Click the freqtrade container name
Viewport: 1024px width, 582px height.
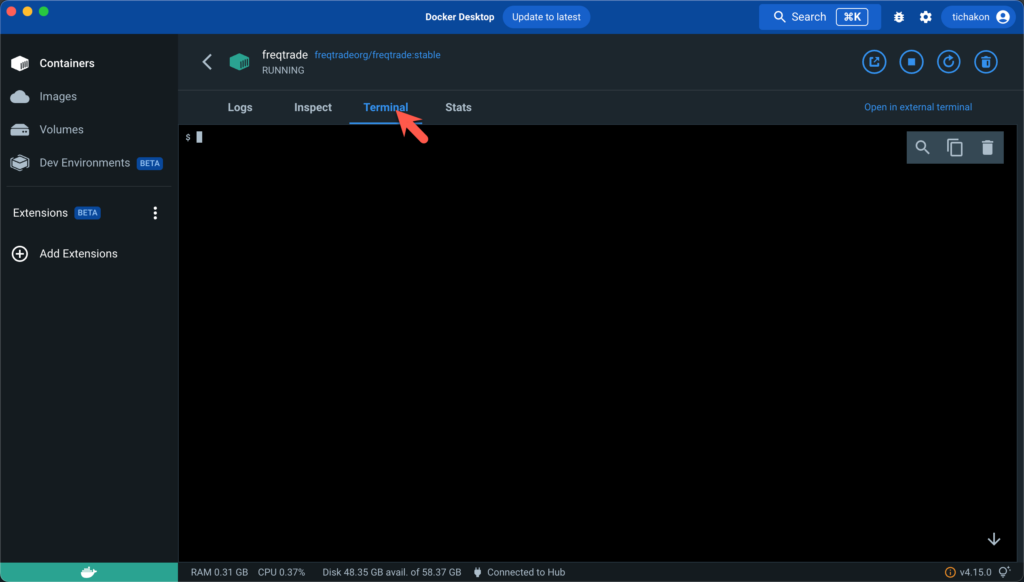click(285, 55)
